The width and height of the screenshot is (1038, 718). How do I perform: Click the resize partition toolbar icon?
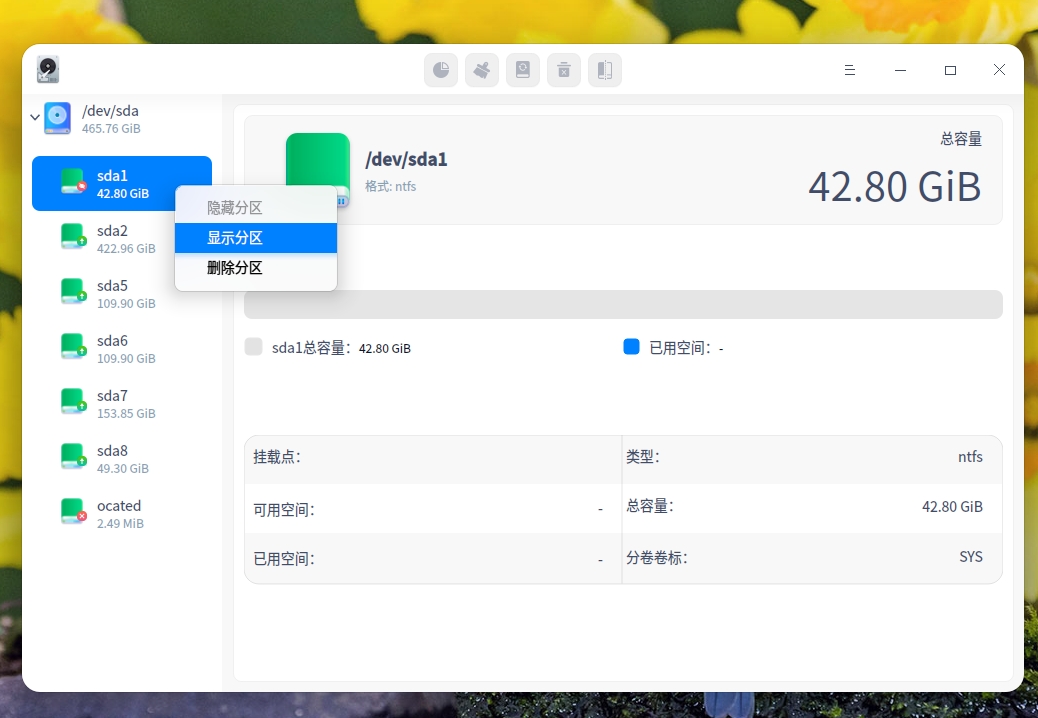pyautogui.click(x=605, y=70)
